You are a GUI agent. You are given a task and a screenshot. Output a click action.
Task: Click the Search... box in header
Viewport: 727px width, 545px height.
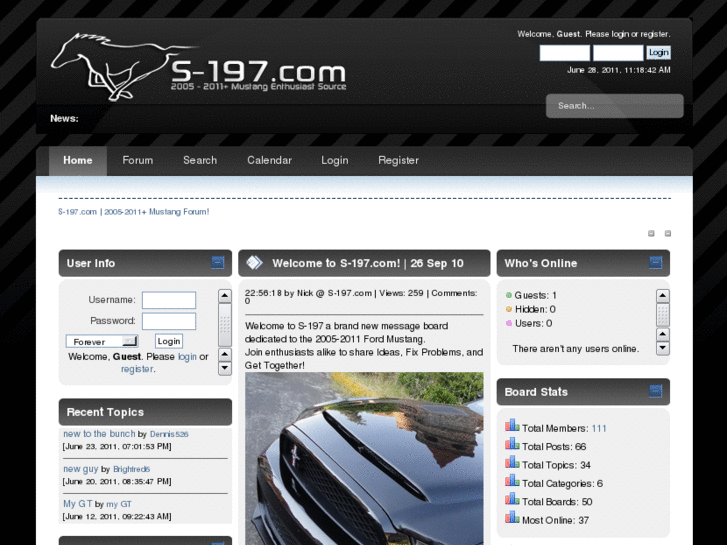(614, 106)
